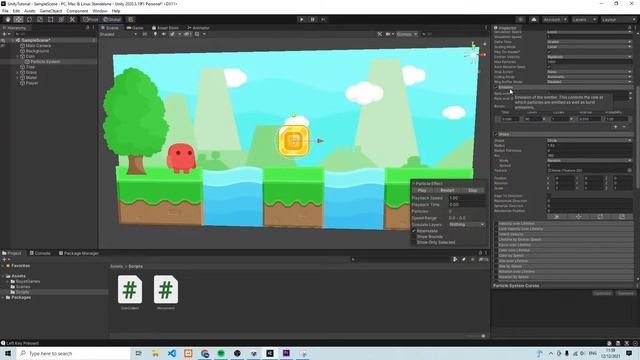
Task: Toggle the Resimulate checkbox
Action: coord(414,231)
